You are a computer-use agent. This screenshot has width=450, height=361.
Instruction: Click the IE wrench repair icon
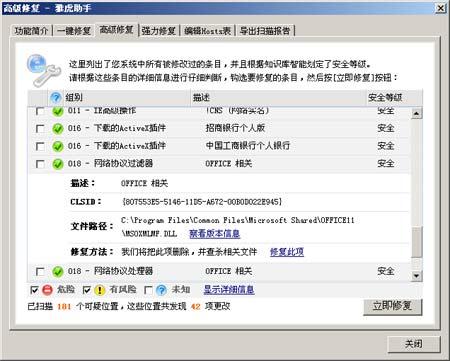tap(44, 70)
